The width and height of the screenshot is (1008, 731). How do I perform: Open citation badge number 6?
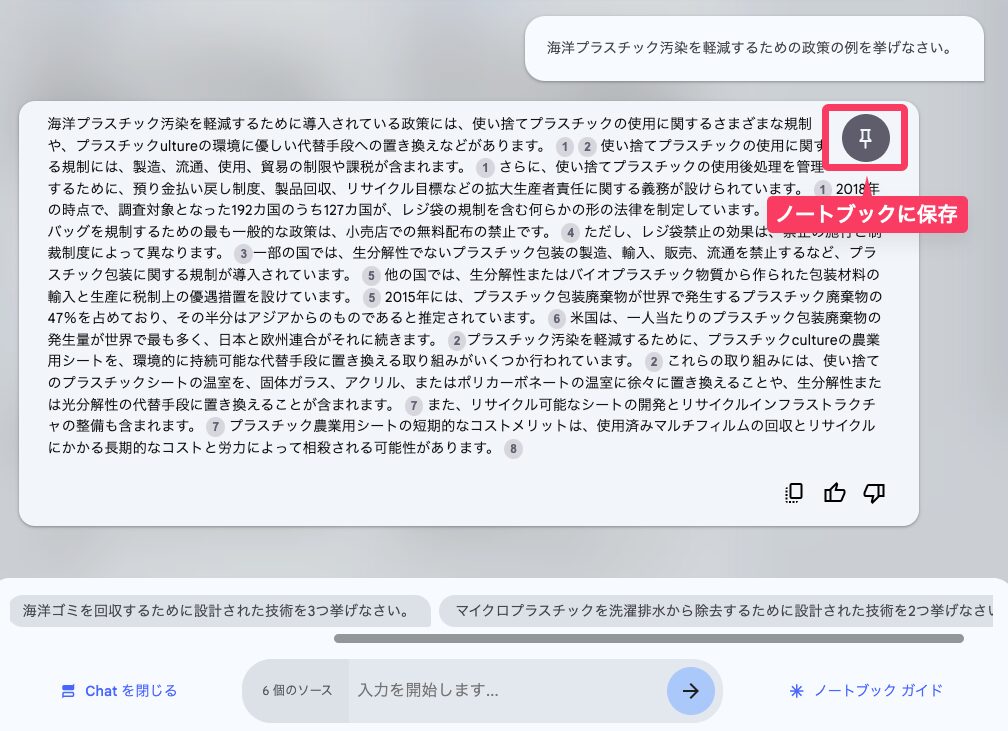point(557,318)
